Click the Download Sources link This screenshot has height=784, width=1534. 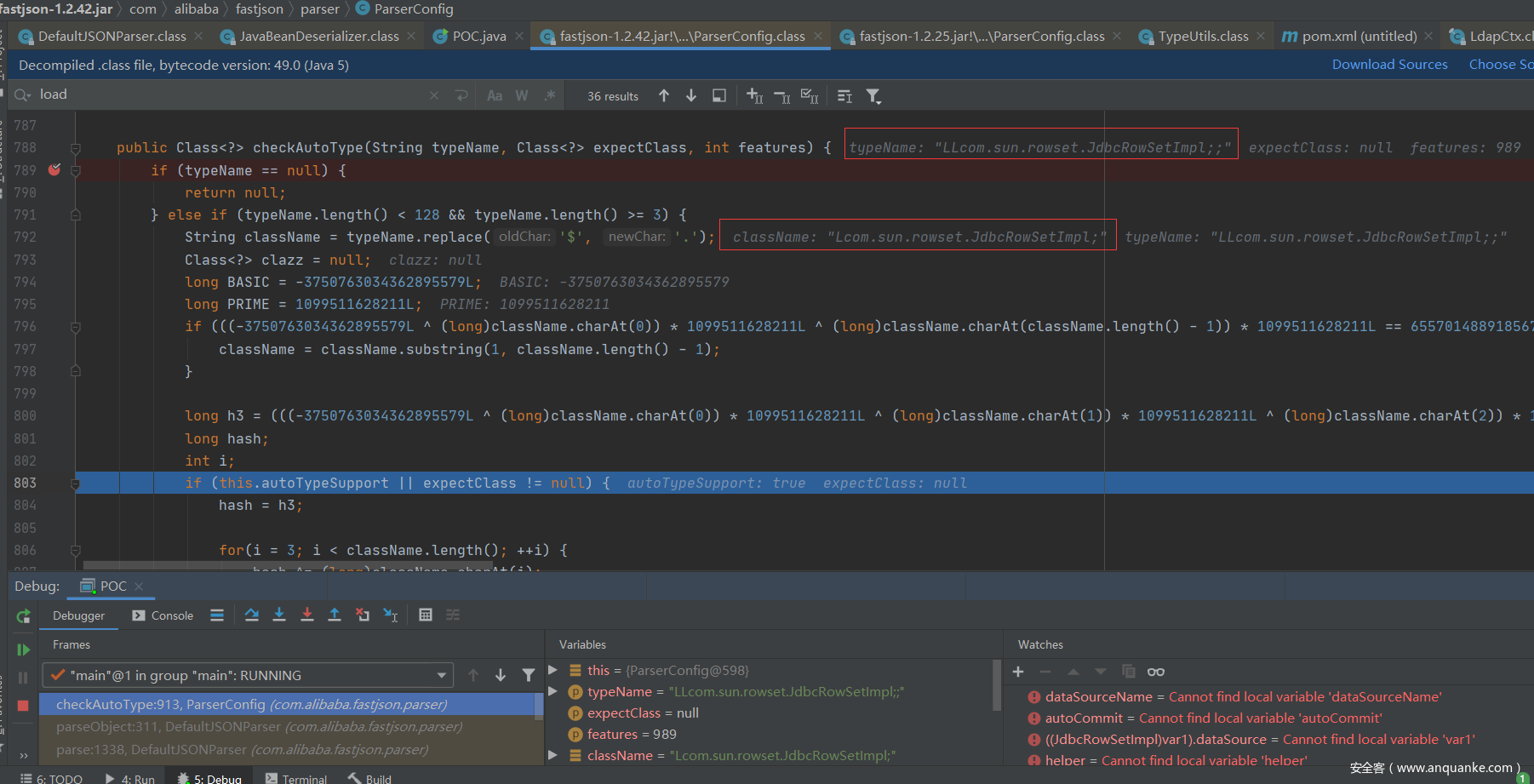click(1389, 65)
